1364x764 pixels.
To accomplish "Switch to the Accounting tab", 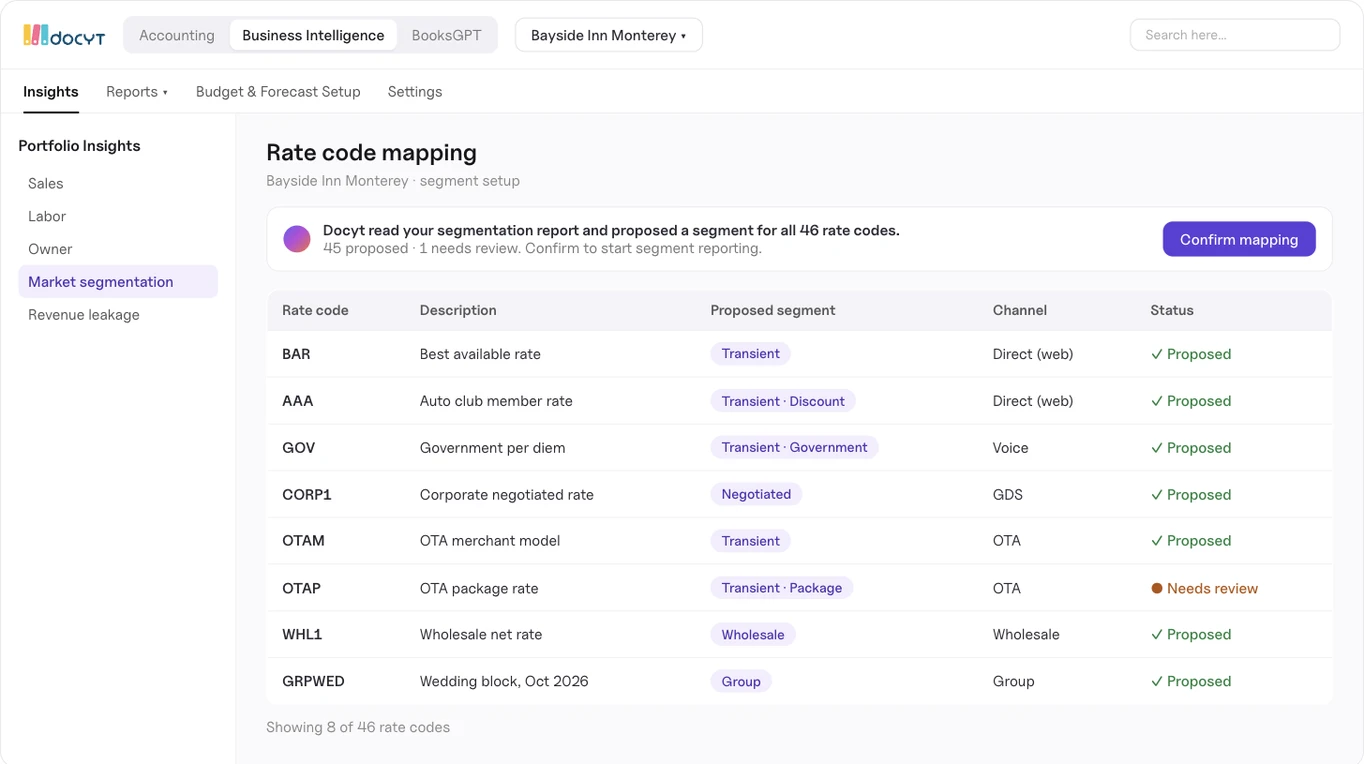I will pos(177,35).
